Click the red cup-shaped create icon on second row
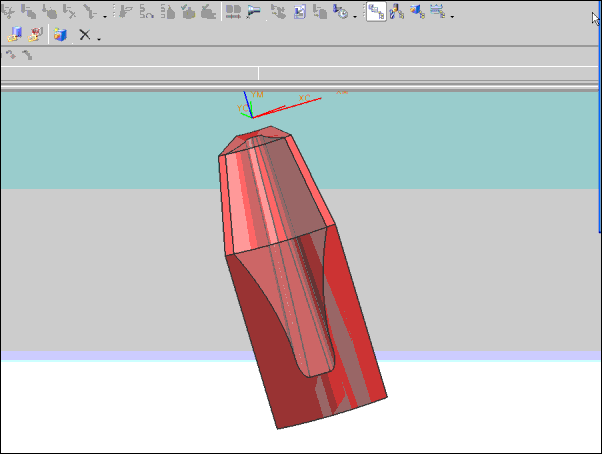Viewport: 602px width, 454px height. pos(35,35)
